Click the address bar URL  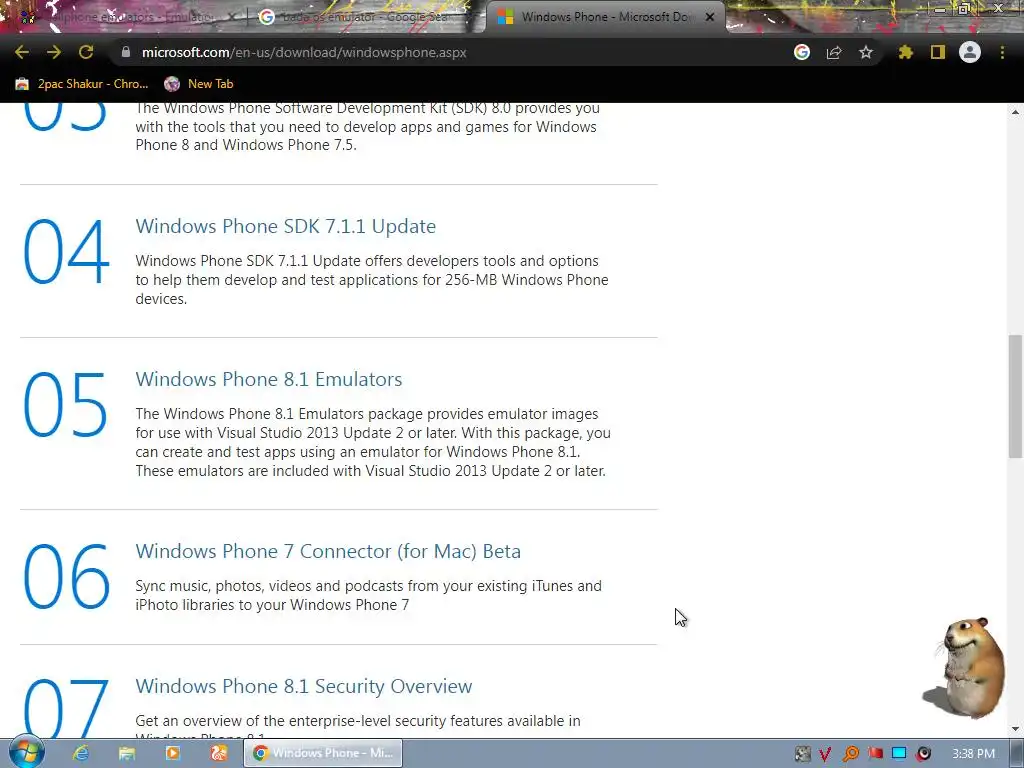pos(304,52)
